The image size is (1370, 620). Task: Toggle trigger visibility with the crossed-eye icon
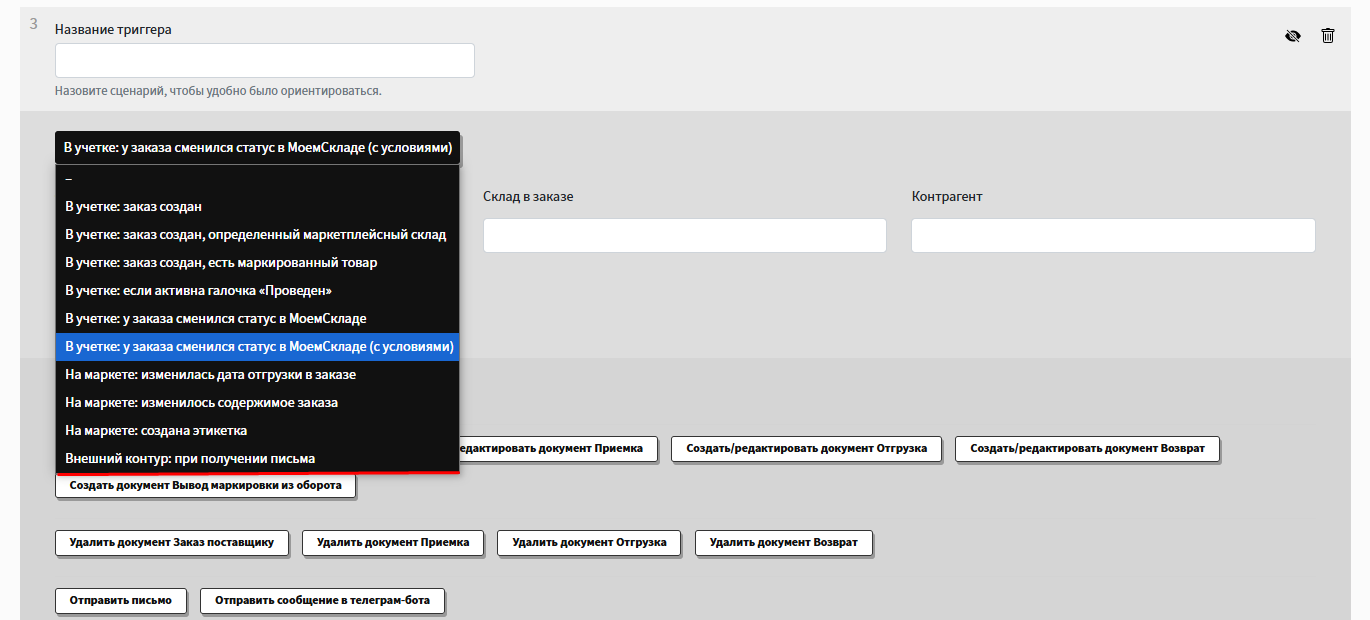point(1293,36)
